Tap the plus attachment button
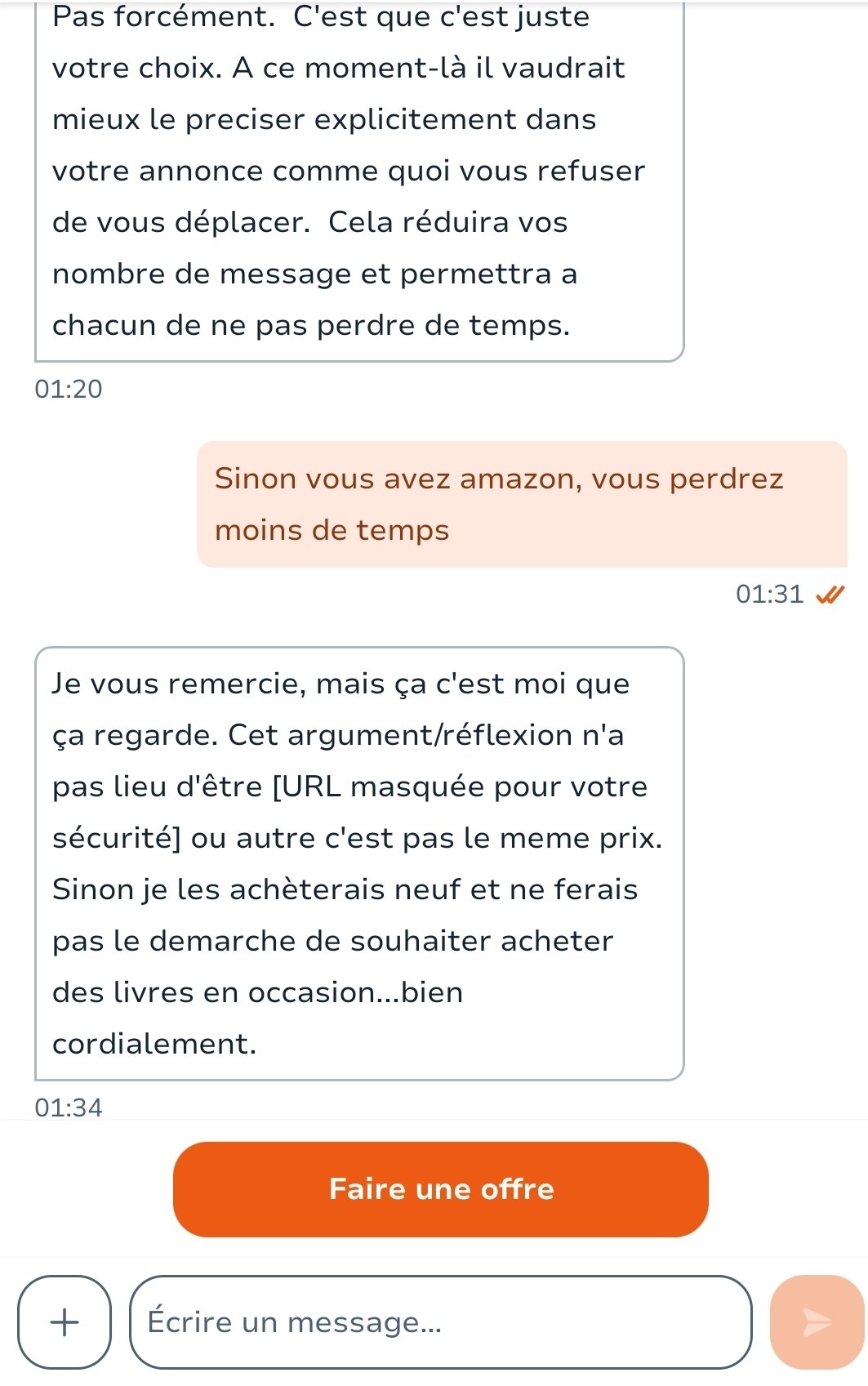868x1386 pixels. 65,1321
